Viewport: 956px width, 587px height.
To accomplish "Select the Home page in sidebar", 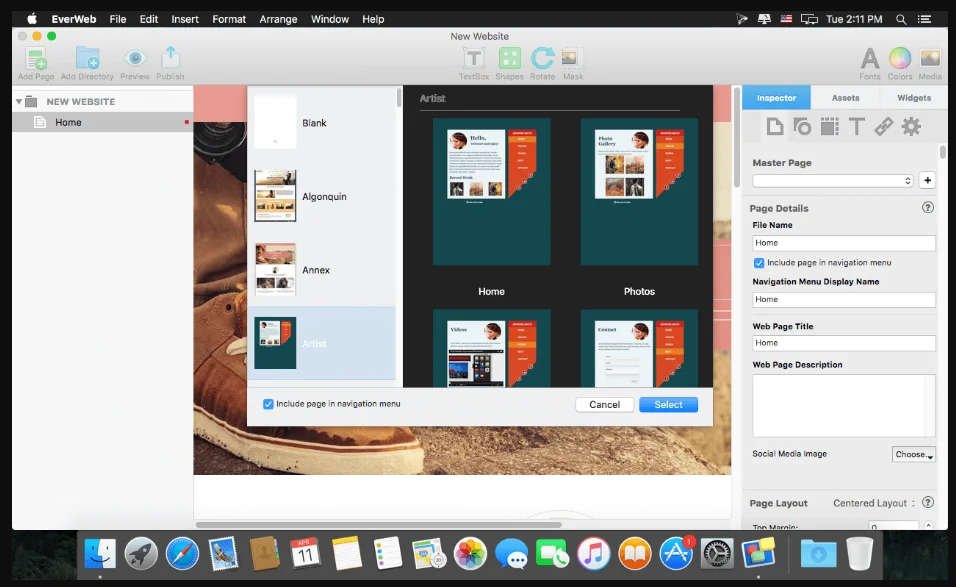I will [x=102, y=123].
